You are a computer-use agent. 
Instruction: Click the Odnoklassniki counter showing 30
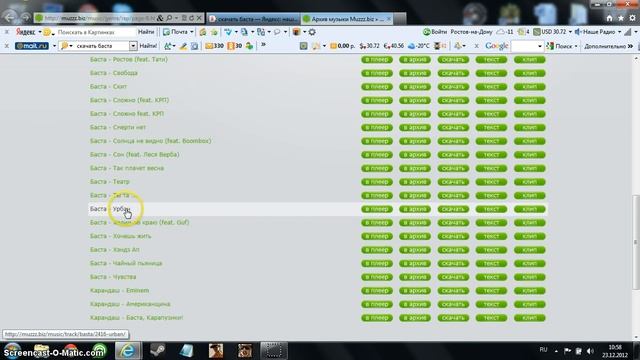235,46
